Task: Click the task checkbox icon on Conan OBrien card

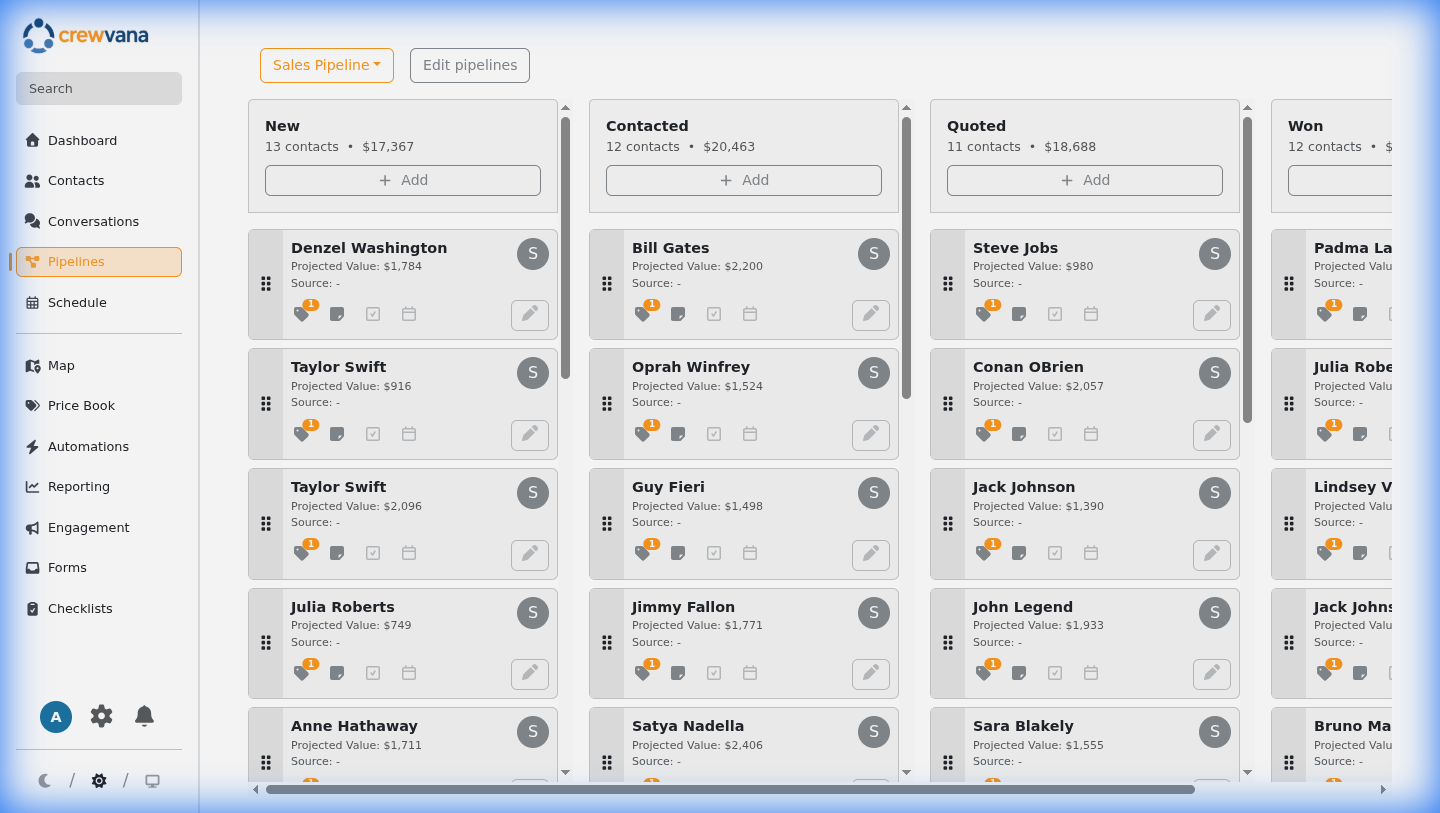Action: [1055, 434]
